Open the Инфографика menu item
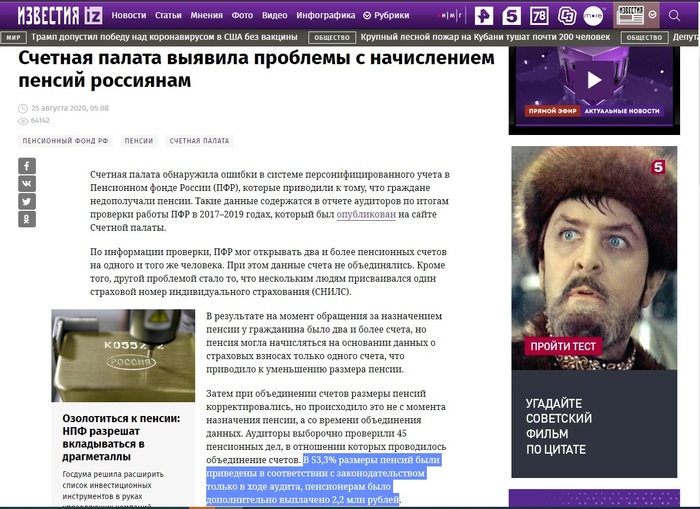Viewport: 700px width, 509px height. pos(326,16)
